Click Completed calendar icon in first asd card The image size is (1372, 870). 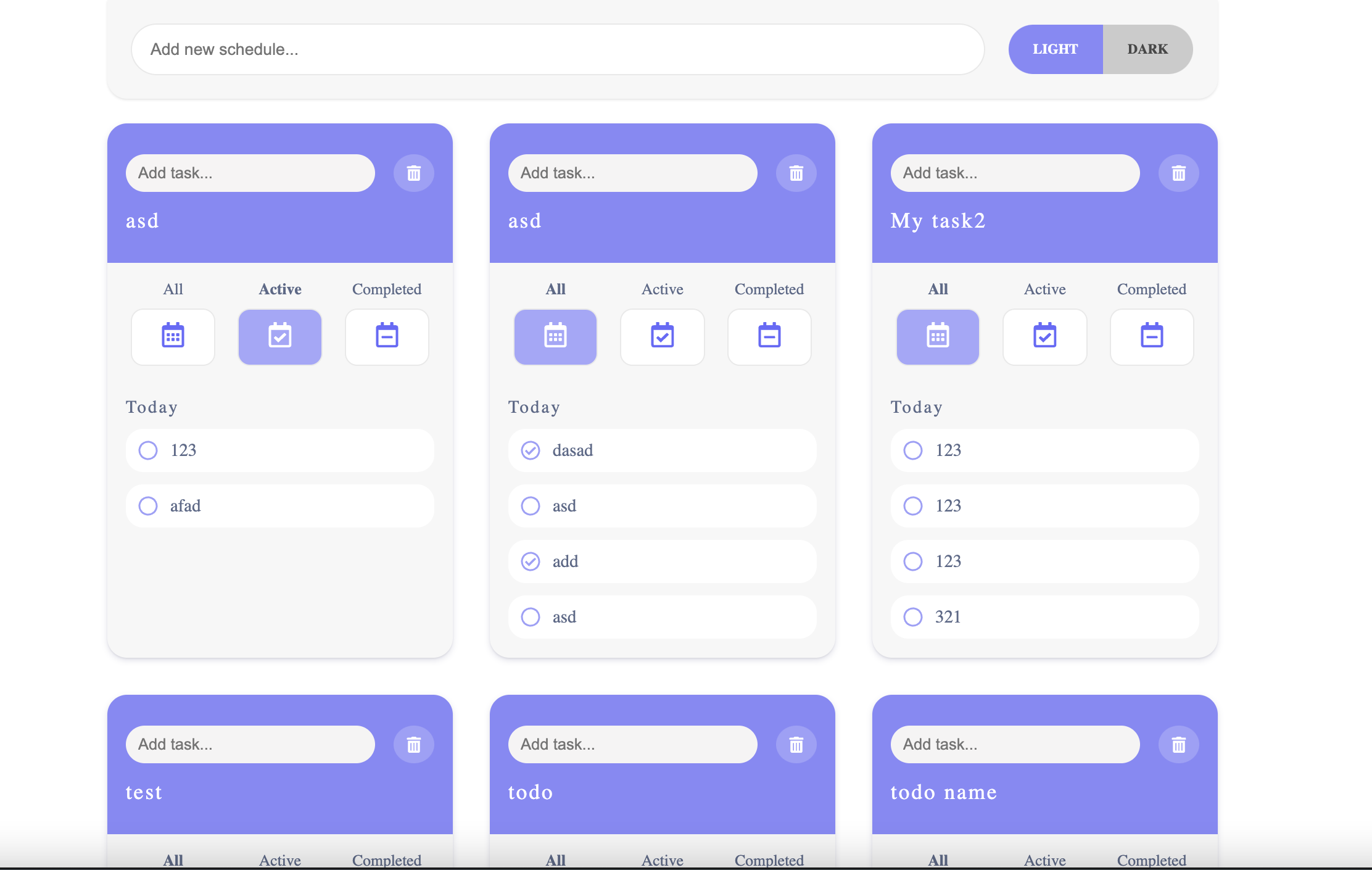click(x=387, y=337)
